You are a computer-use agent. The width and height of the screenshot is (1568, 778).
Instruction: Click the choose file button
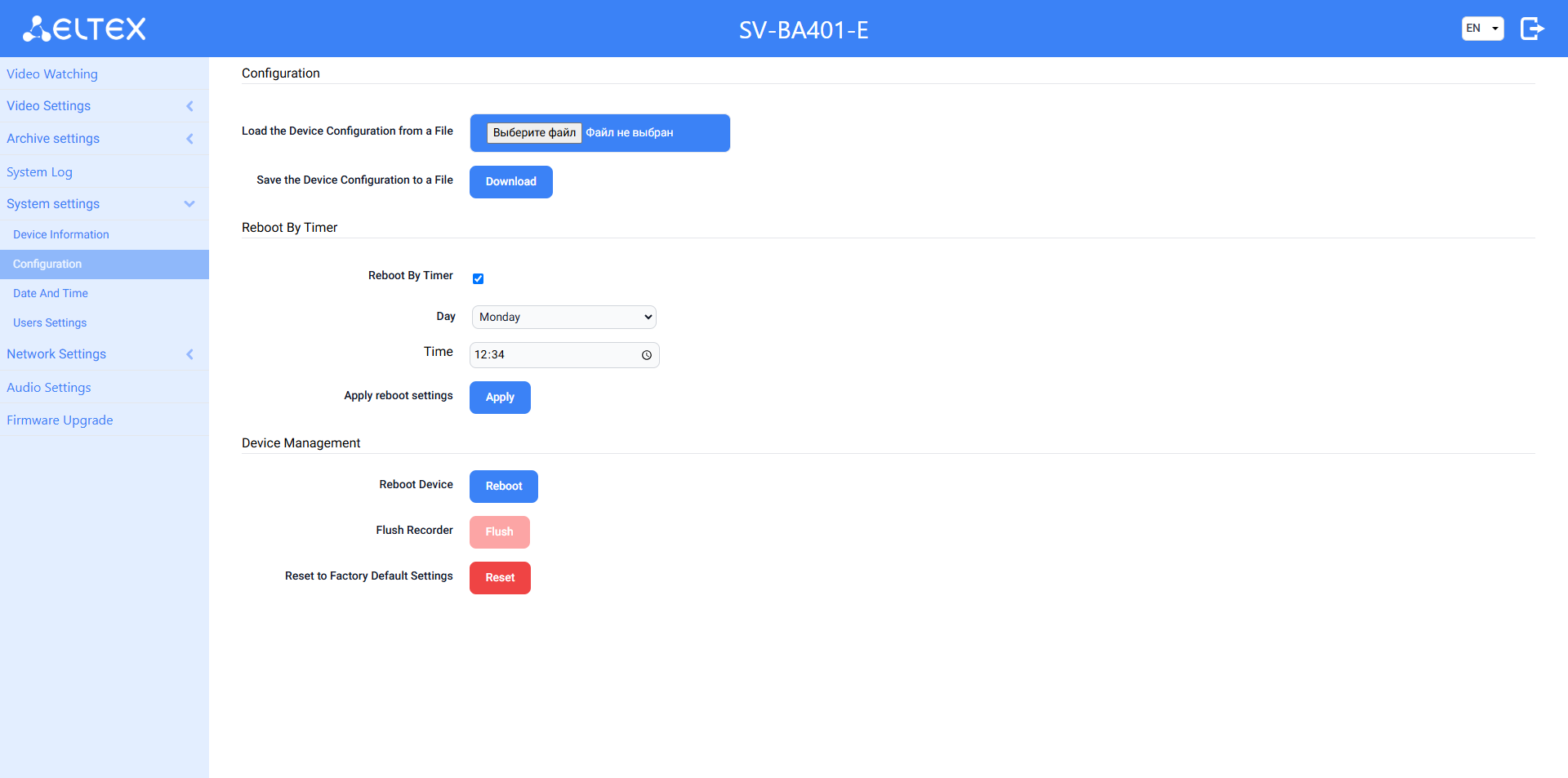coord(534,133)
